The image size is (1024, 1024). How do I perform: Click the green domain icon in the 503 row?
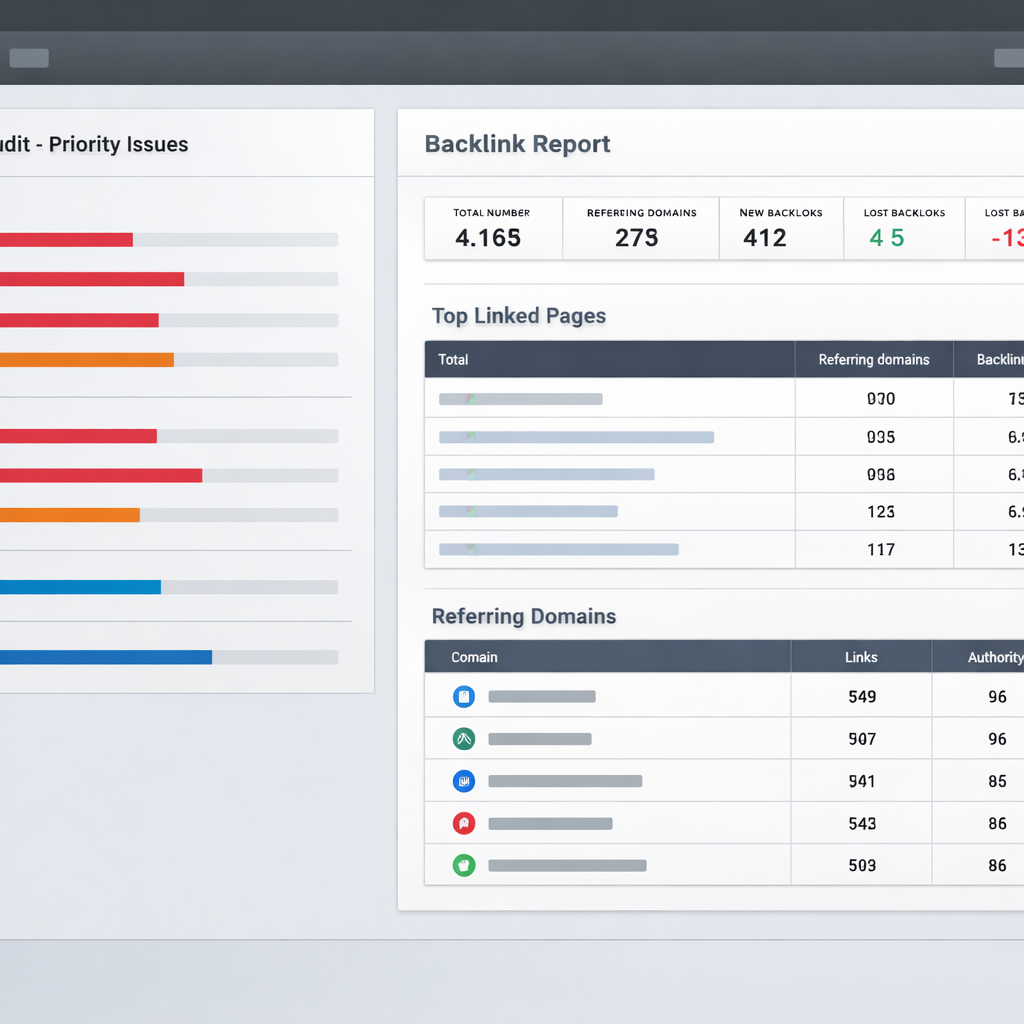coord(464,866)
